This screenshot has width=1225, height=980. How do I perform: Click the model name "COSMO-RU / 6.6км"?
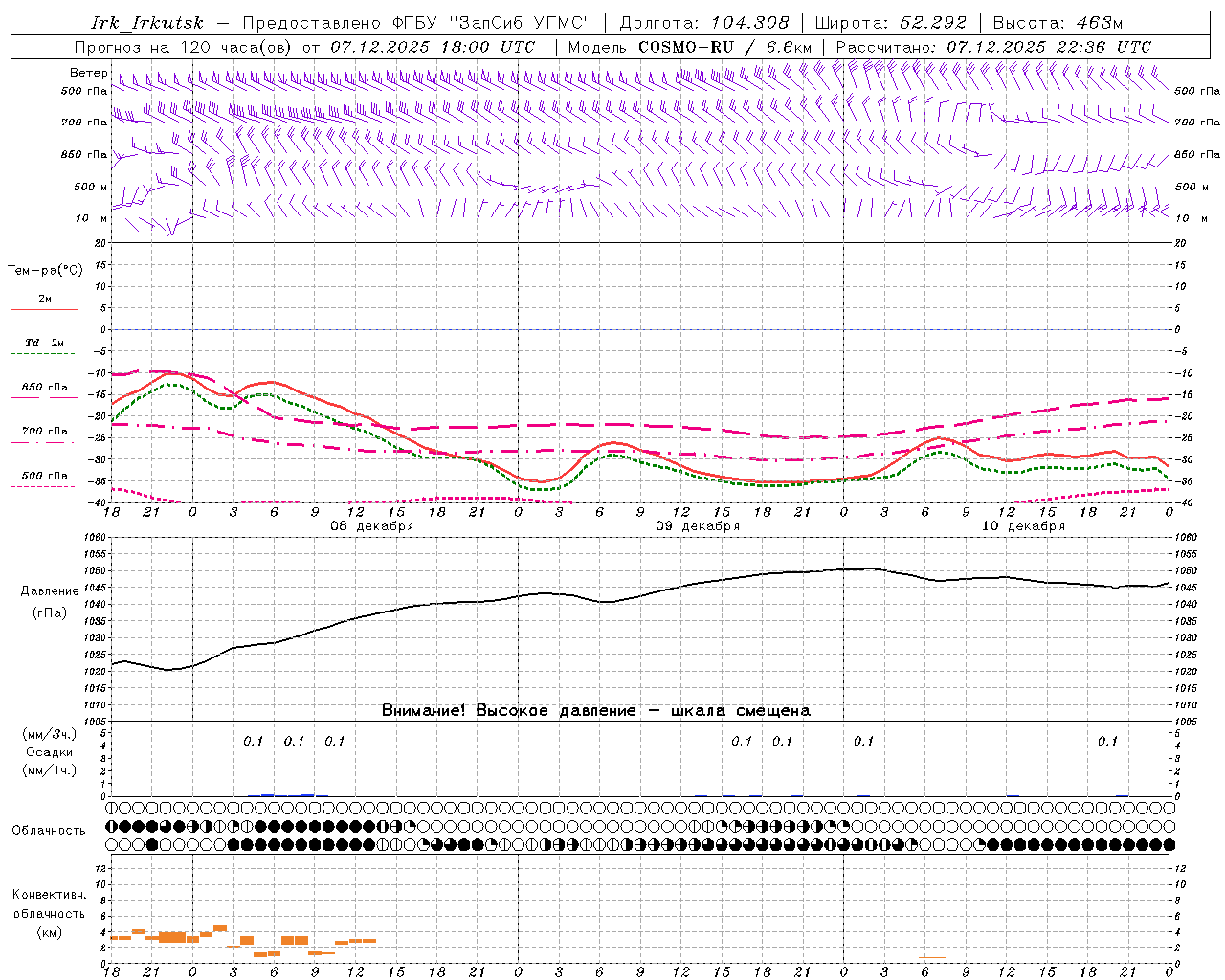(x=724, y=47)
